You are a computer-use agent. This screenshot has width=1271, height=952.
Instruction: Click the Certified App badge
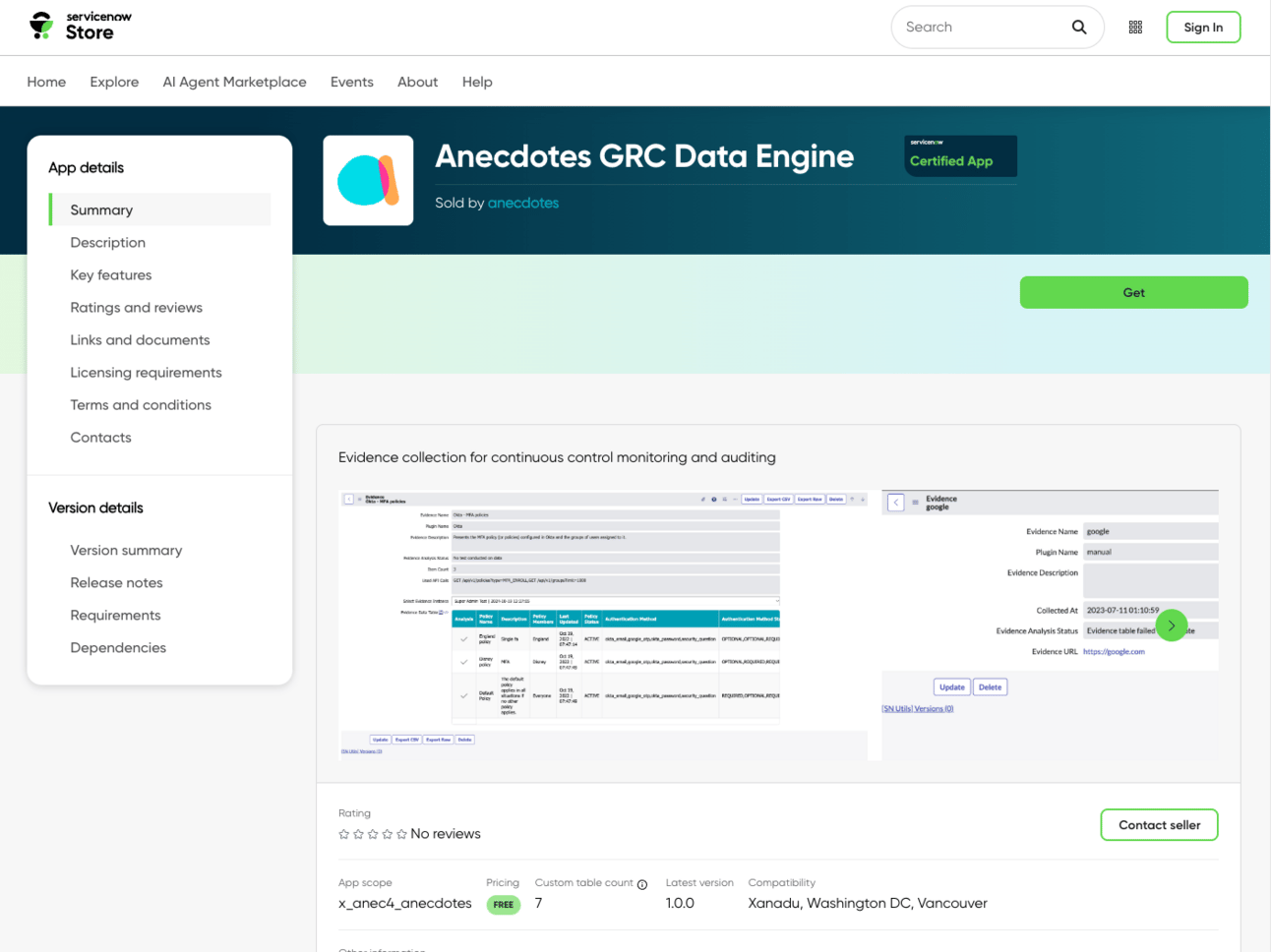click(960, 156)
